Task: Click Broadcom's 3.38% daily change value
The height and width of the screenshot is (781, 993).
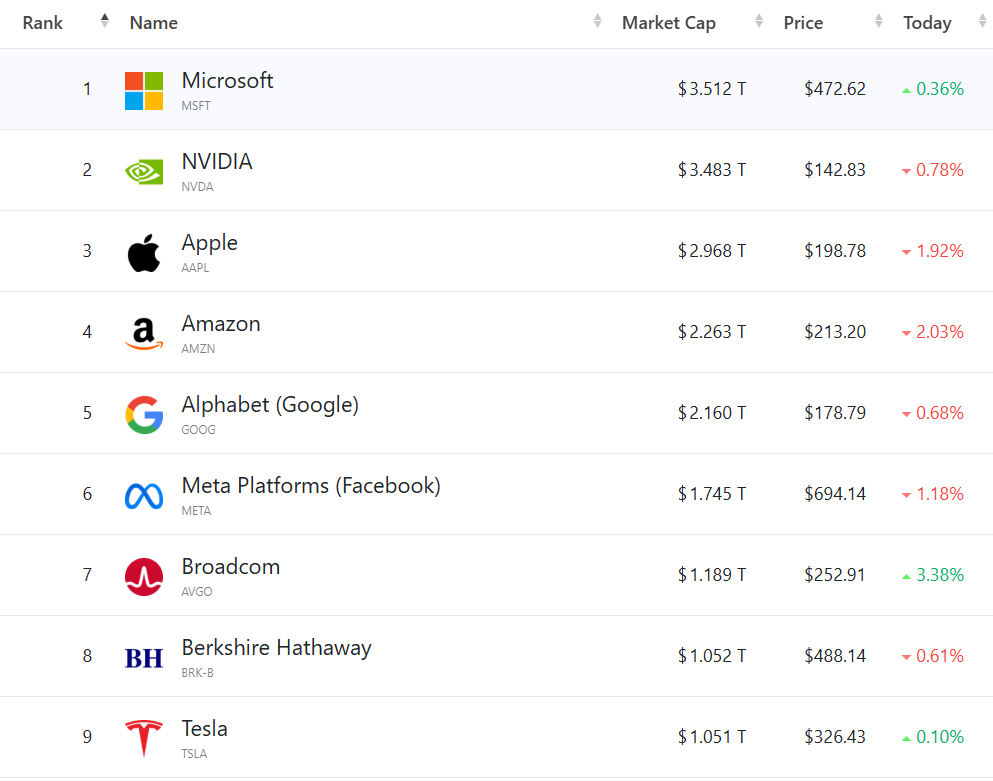Action: (939, 576)
